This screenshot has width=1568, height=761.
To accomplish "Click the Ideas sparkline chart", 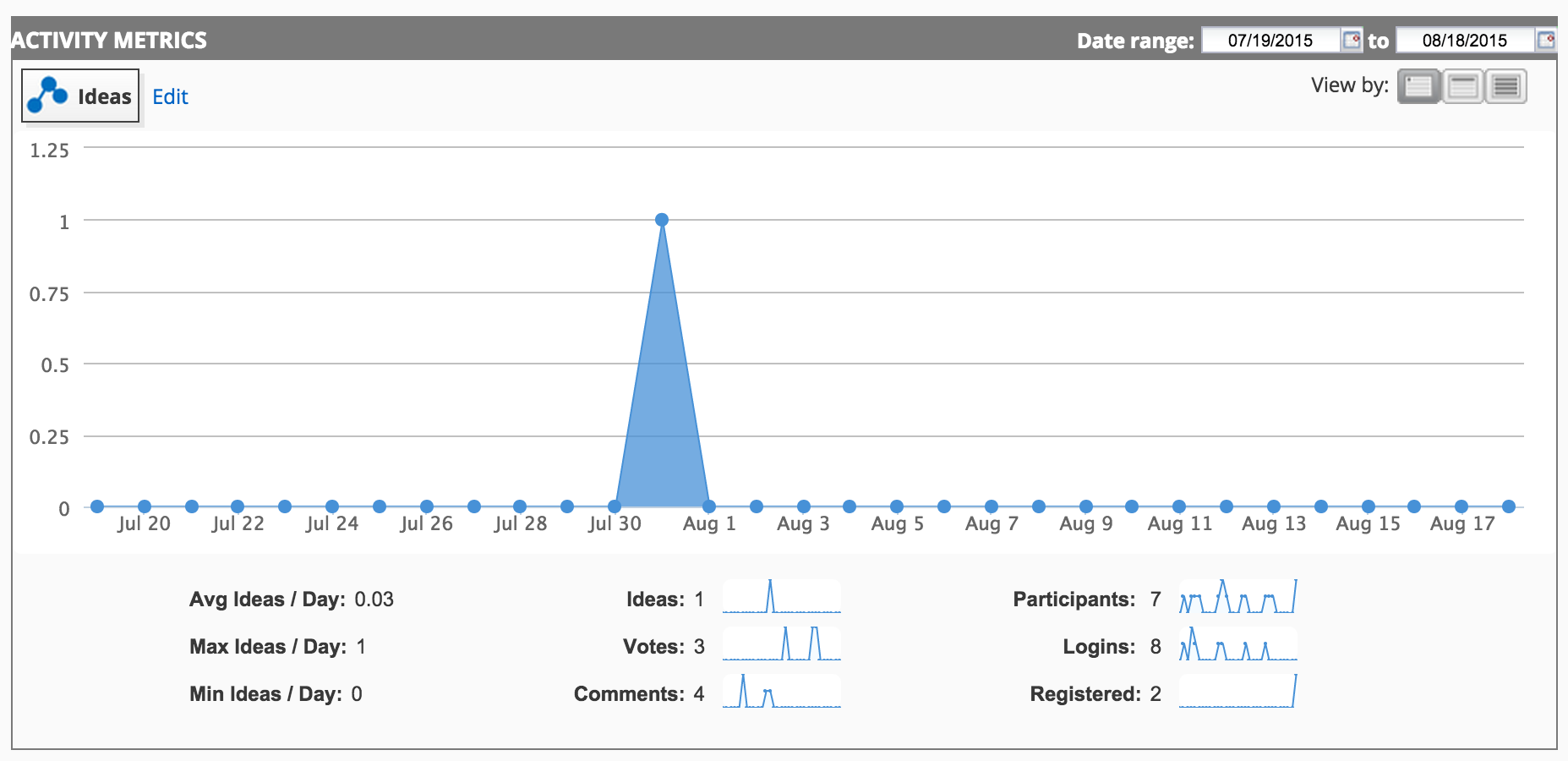I will pos(782,596).
